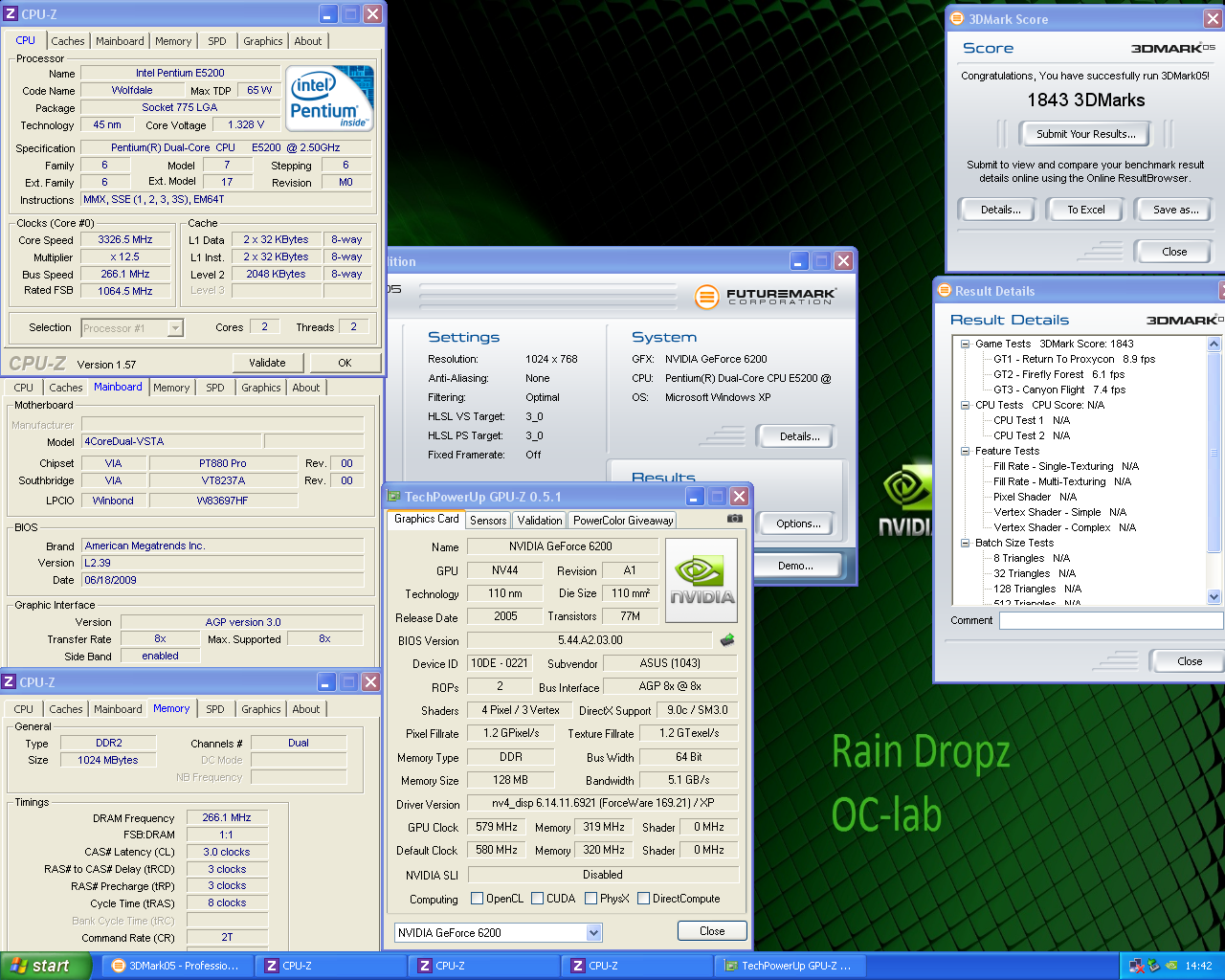Collapse the Game Tests tree node
Image resolution: width=1225 pixels, height=980 pixels.
[x=966, y=344]
